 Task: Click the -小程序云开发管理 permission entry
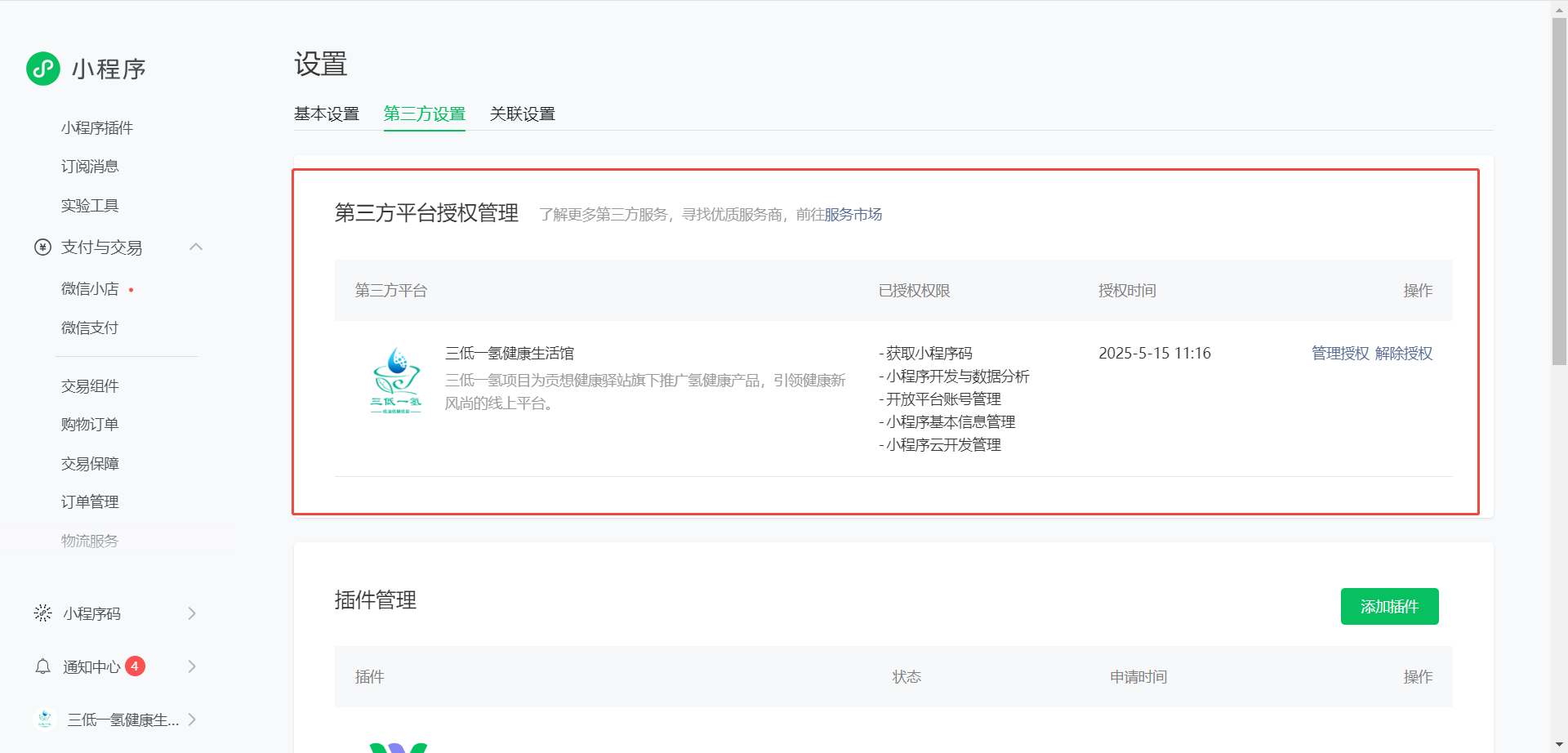point(940,444)
